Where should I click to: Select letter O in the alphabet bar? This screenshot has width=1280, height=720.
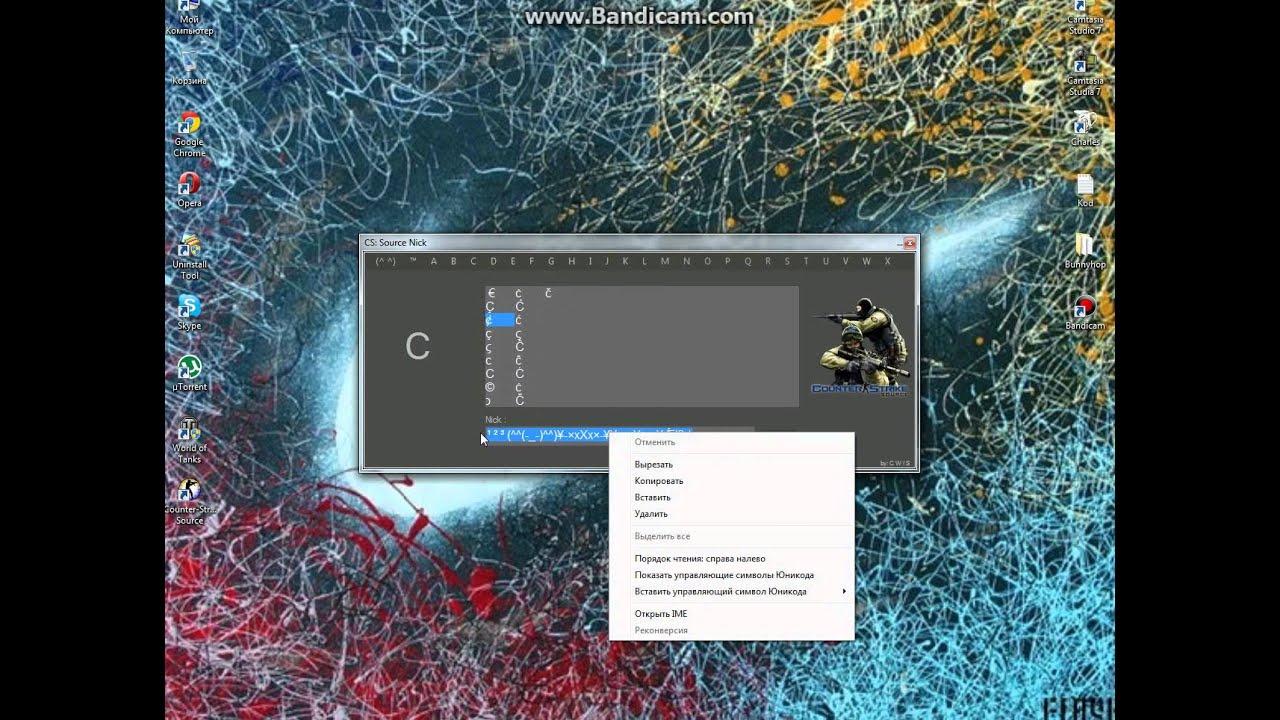click(707, 262)
